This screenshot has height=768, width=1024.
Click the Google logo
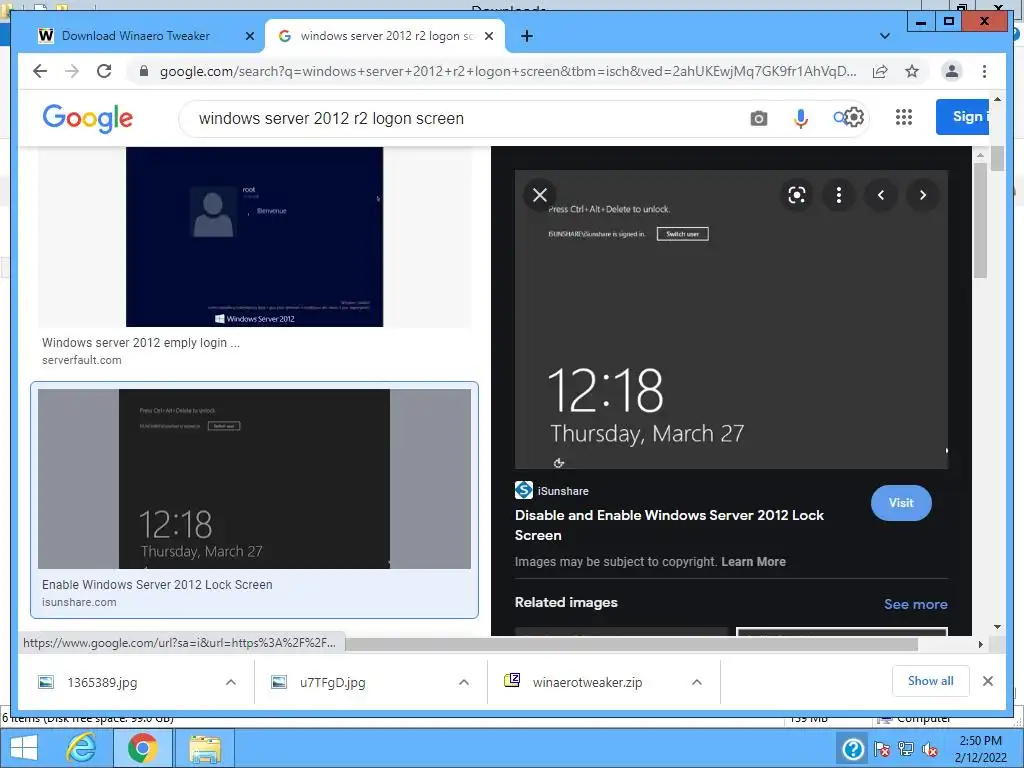[88, 118]
